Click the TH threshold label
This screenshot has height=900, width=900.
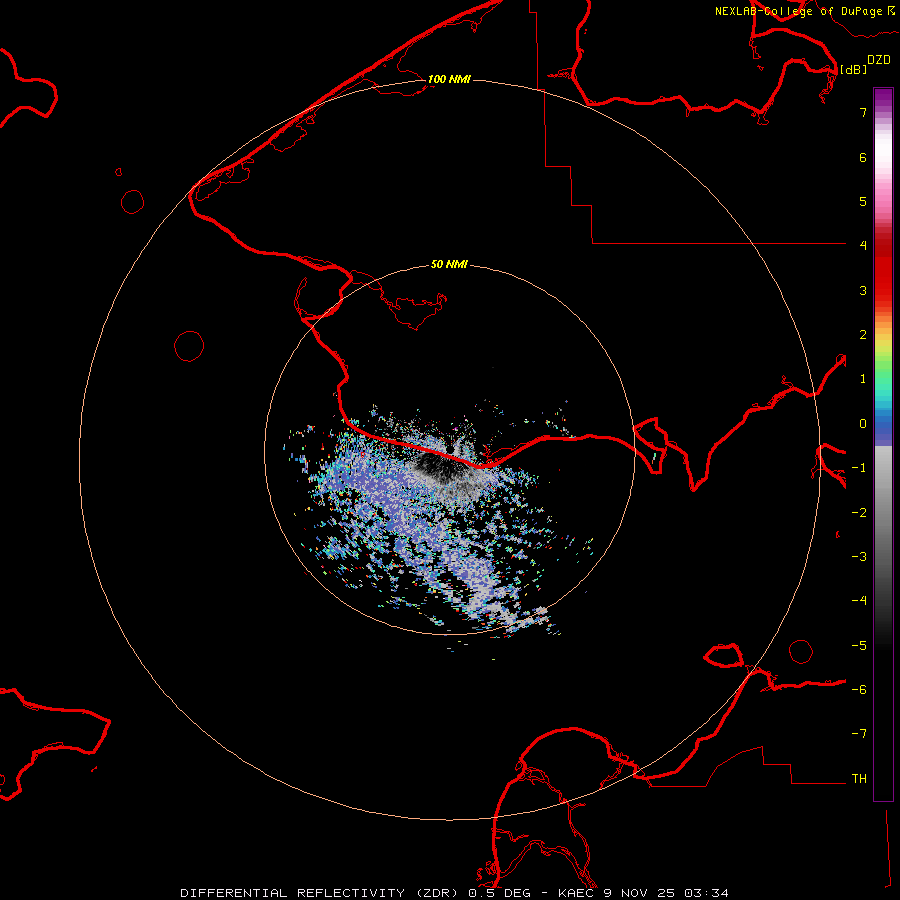[859, 779]
